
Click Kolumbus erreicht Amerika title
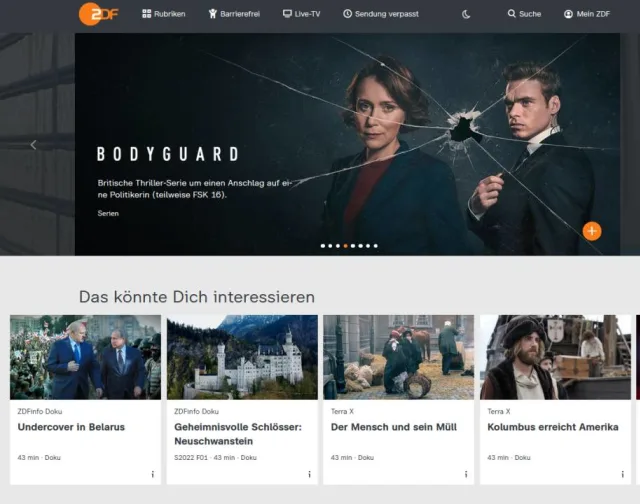point(553,427)
